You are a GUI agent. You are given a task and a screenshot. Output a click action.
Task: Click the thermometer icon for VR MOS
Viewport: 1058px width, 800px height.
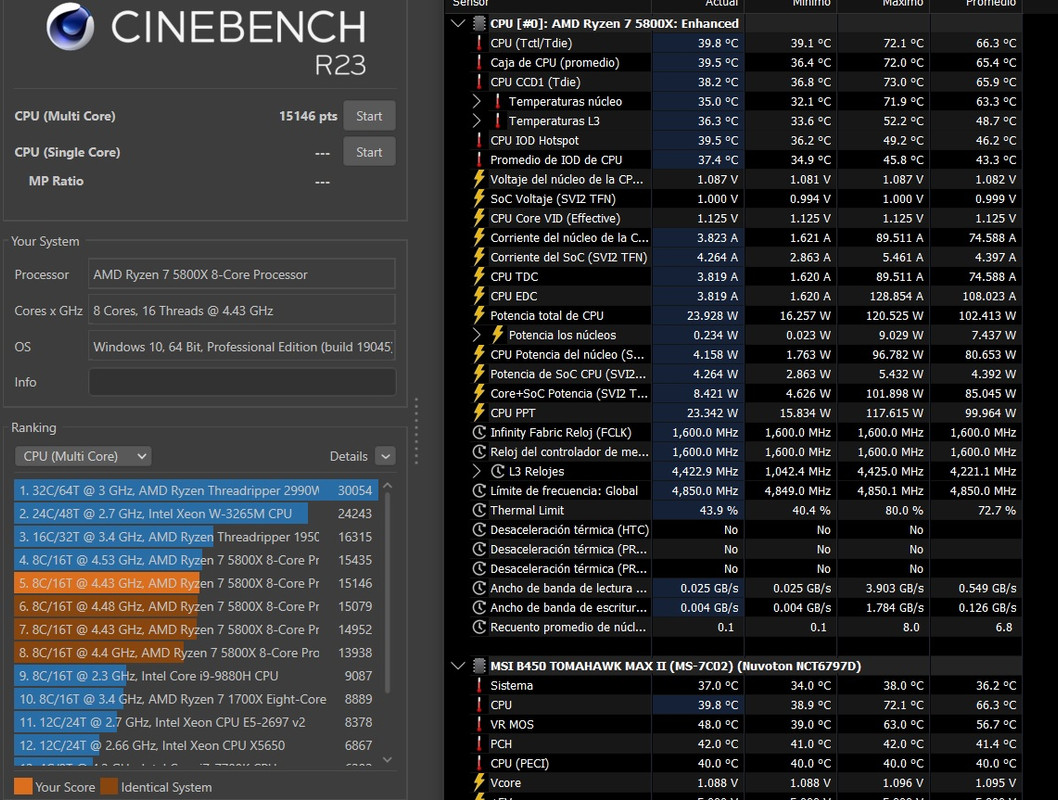pyautogui.click(x=479, y=724)
